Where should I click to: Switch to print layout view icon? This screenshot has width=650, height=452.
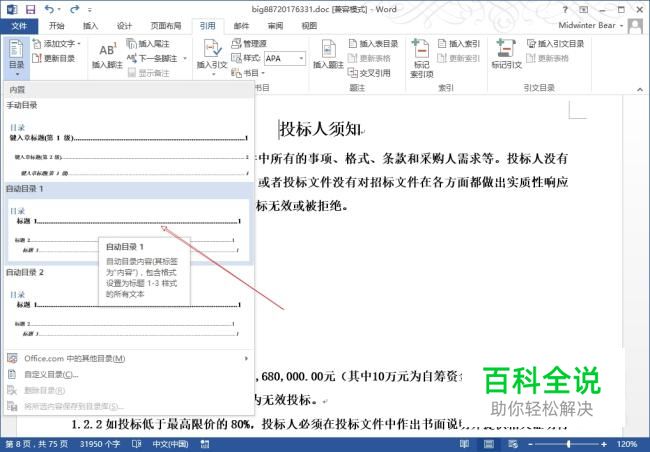[489, 444]
